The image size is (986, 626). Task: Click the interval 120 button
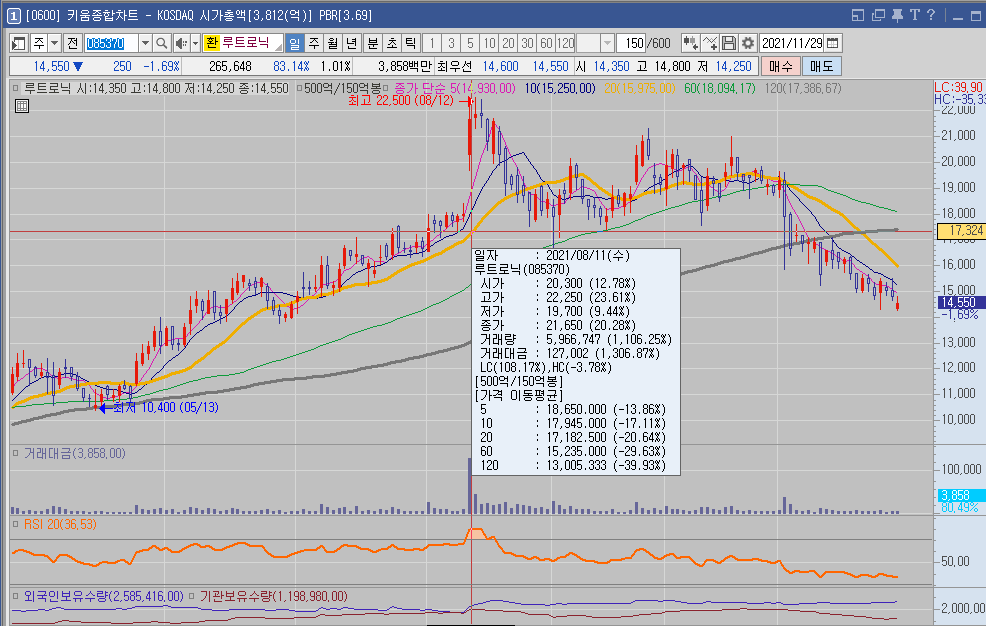pyautogui.click(x=565, y=43)
